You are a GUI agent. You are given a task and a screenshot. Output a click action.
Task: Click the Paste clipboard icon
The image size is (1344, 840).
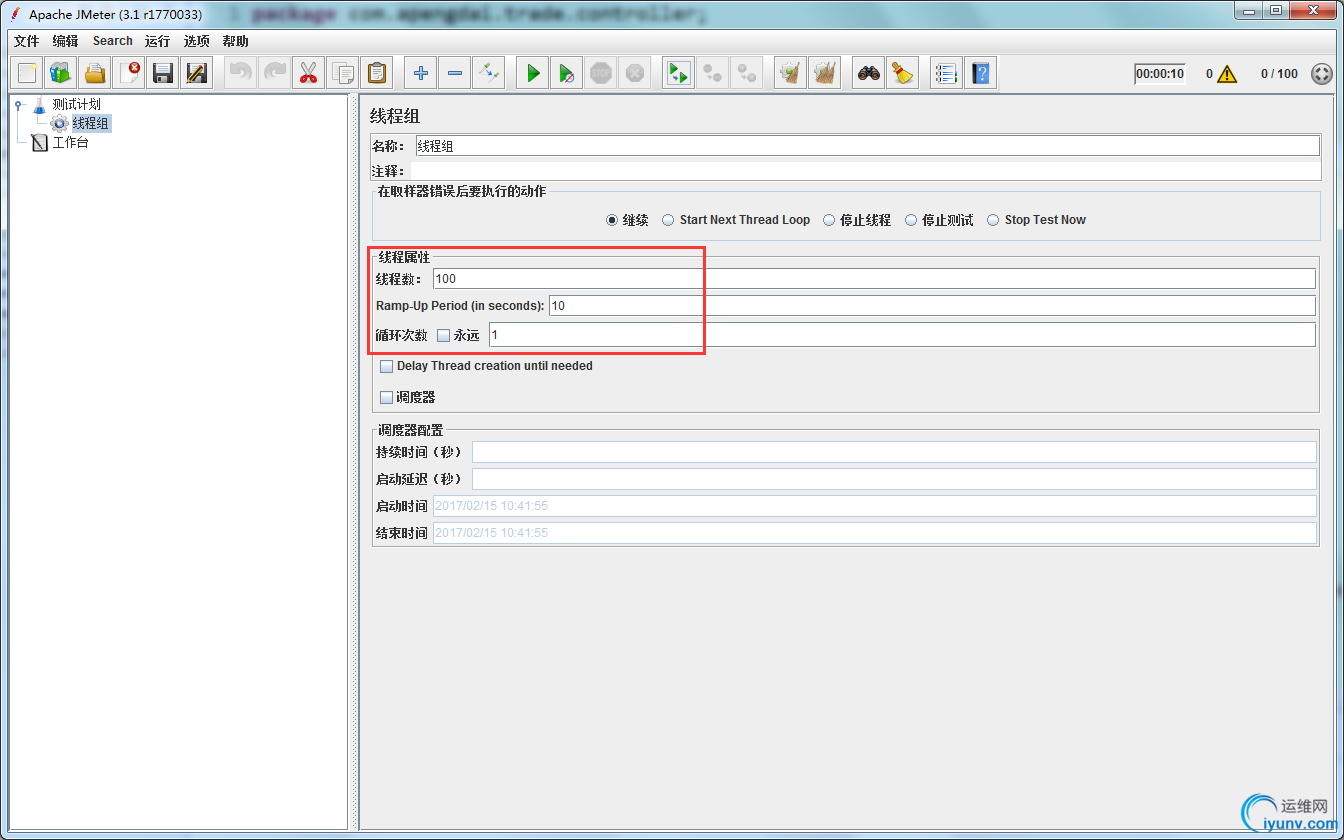click(x=377, y=73)
